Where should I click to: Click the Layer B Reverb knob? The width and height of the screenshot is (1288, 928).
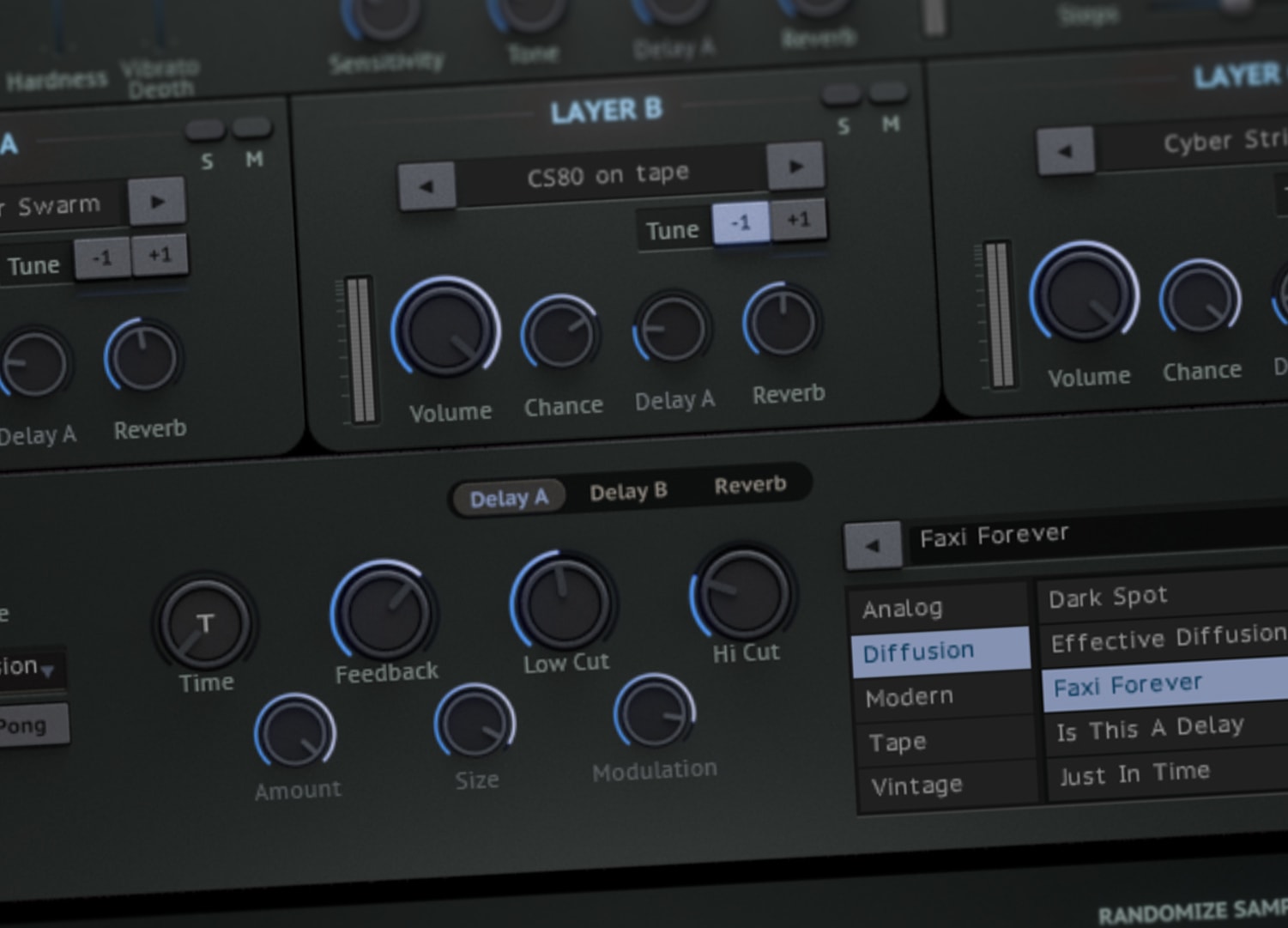pos(783,322)
